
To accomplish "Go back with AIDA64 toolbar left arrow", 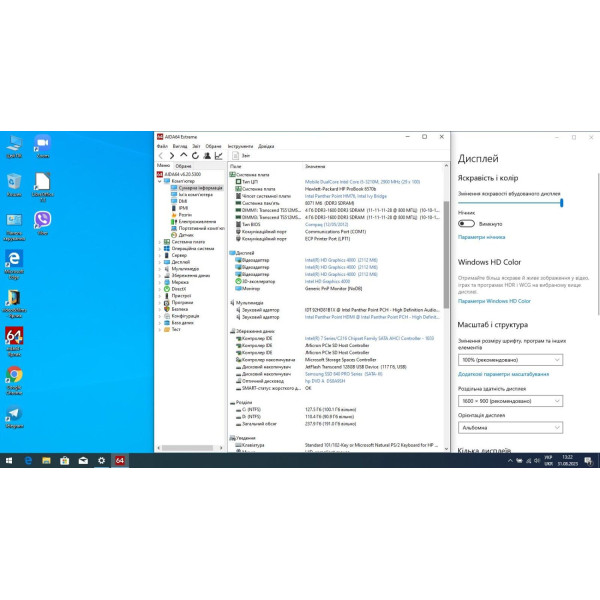I will [x=161, y=155].
